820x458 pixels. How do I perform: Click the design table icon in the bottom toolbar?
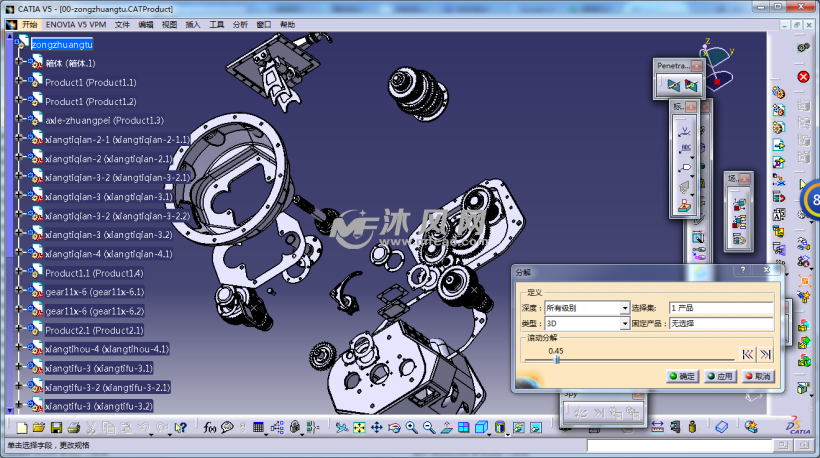[258, 428]
